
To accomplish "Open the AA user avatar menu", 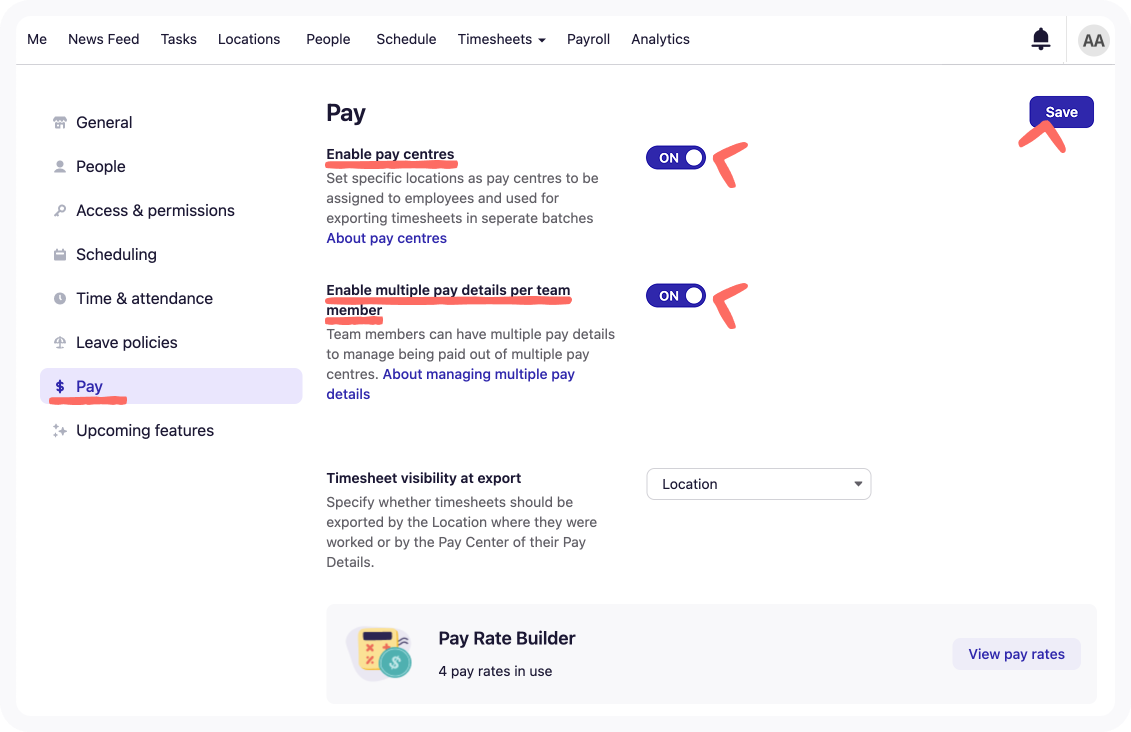I will pos(1093,40).
